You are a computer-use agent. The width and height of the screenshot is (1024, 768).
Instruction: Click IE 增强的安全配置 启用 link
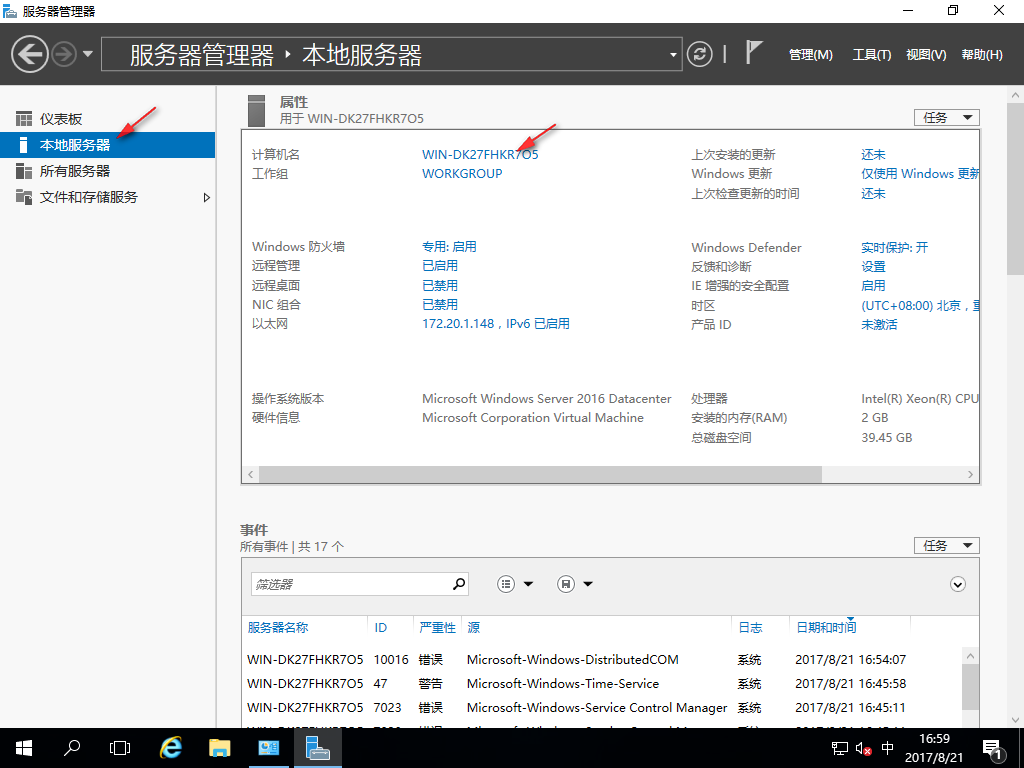pyautogui.click(x=873, y=285)
